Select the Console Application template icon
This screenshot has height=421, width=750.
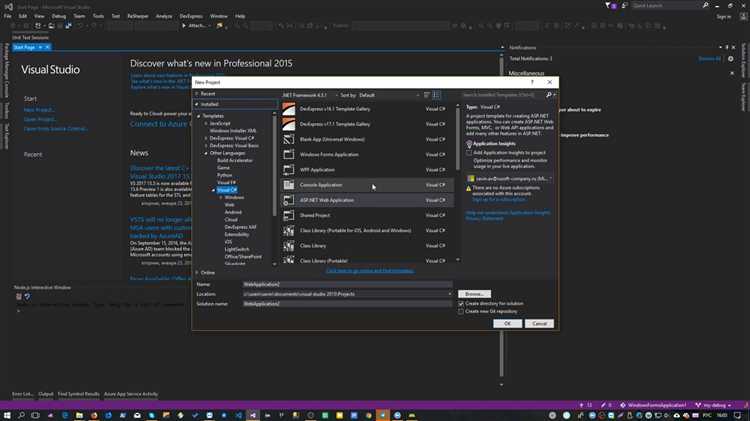(x=289, y=185)
